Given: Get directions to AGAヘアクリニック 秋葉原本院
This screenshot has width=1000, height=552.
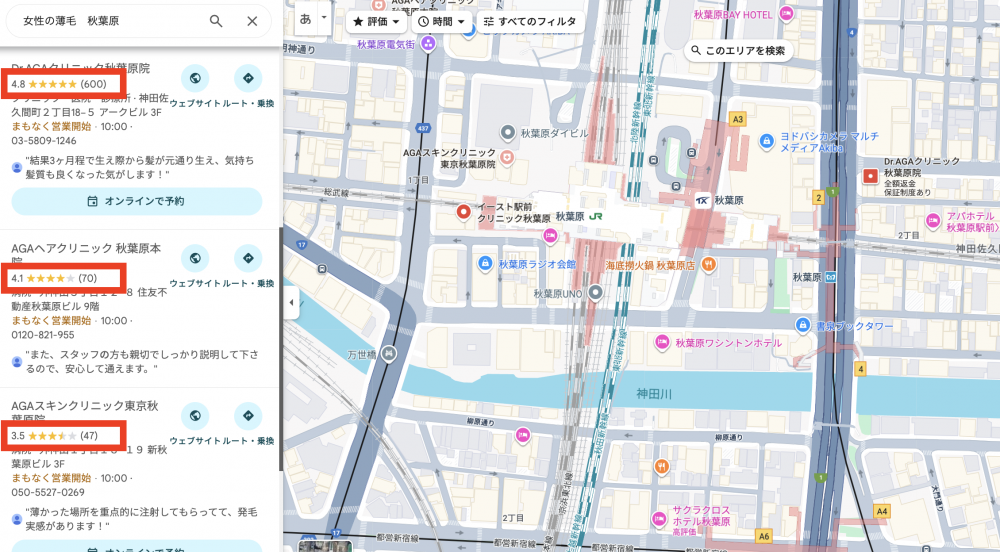Looking at the screenshot, I should pos(247,258).
